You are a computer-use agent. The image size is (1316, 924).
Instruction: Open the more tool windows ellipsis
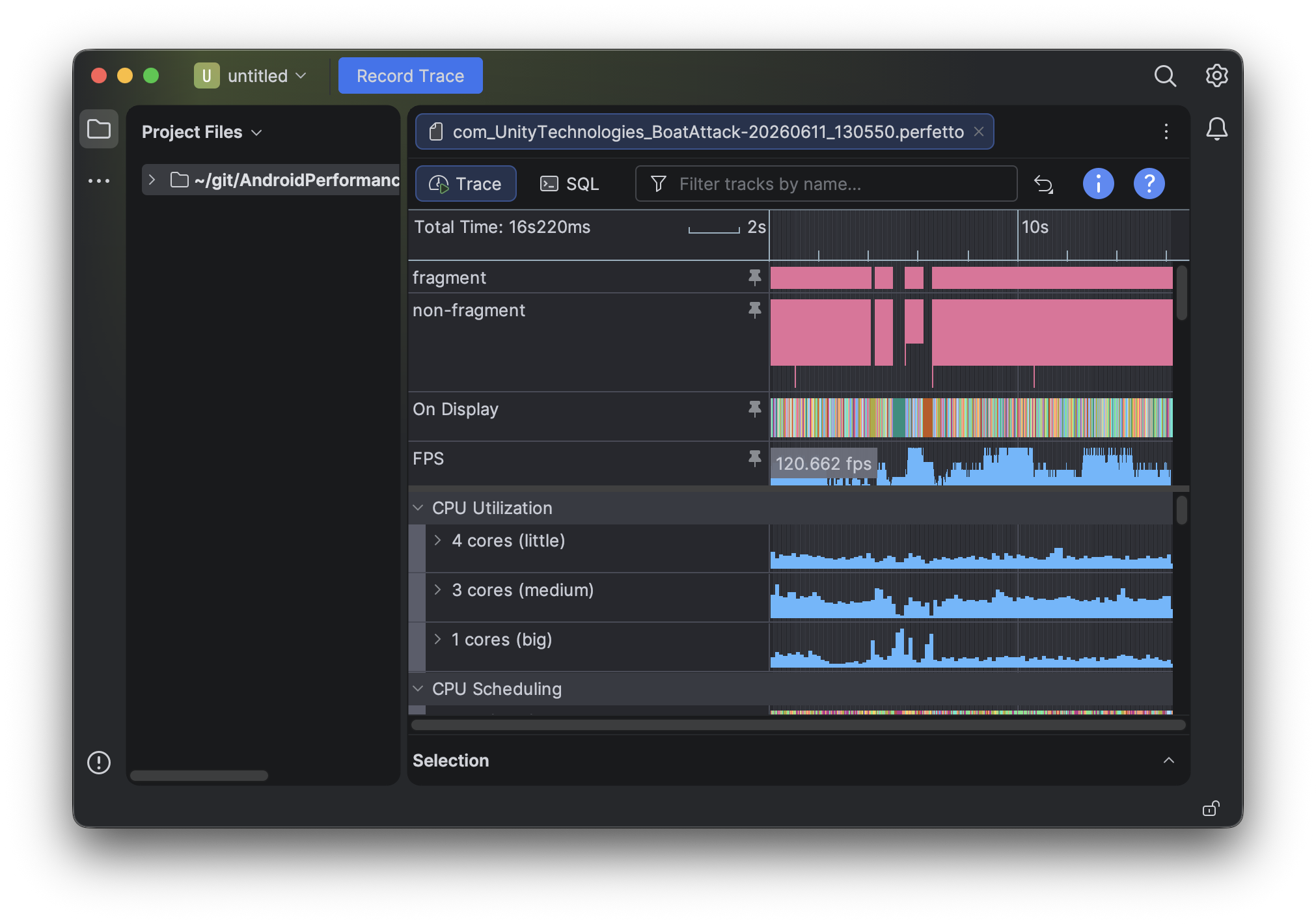point(99,181)
